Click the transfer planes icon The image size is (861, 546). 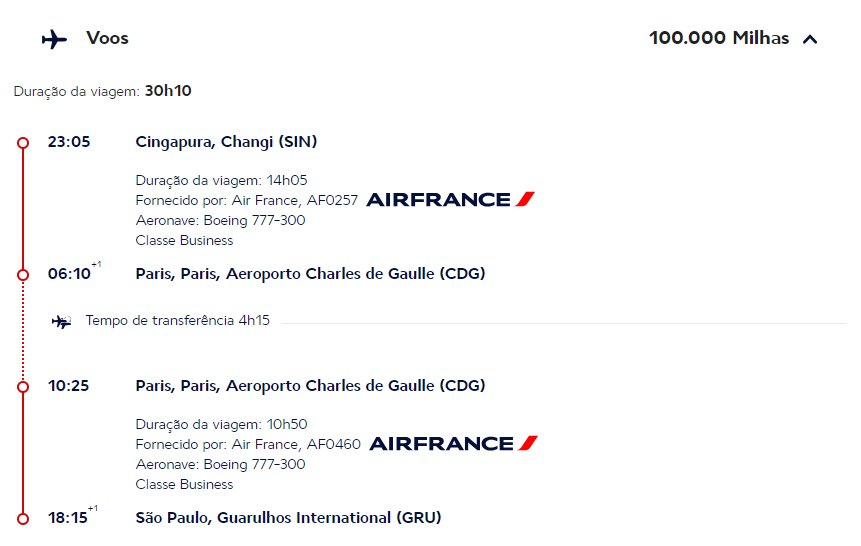point(62,321)
